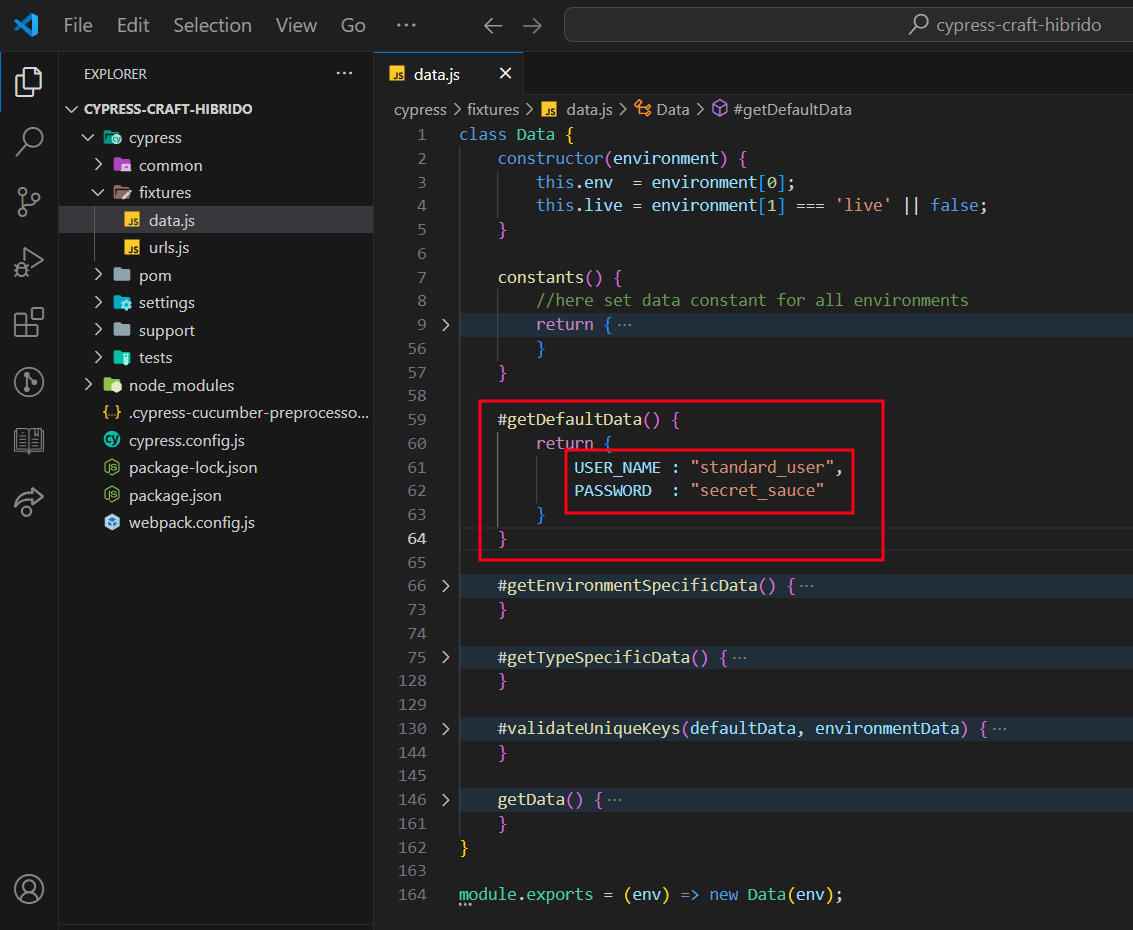Click the constructor(environment) line
1133x930 pixels.
622,158
